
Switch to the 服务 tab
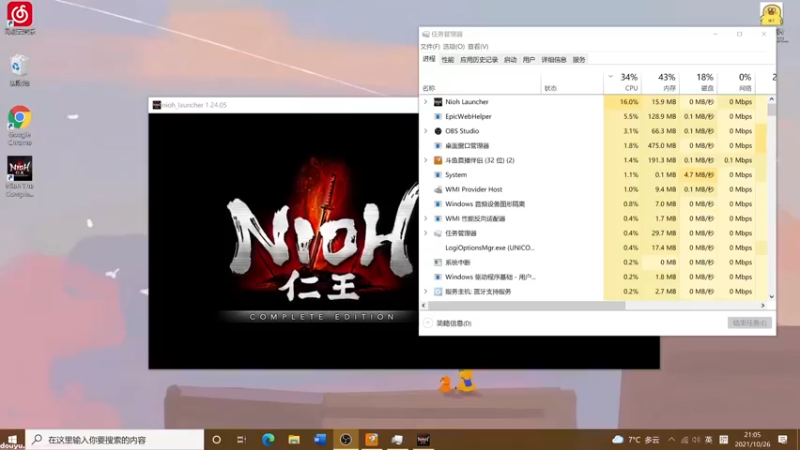click(579, 60)
